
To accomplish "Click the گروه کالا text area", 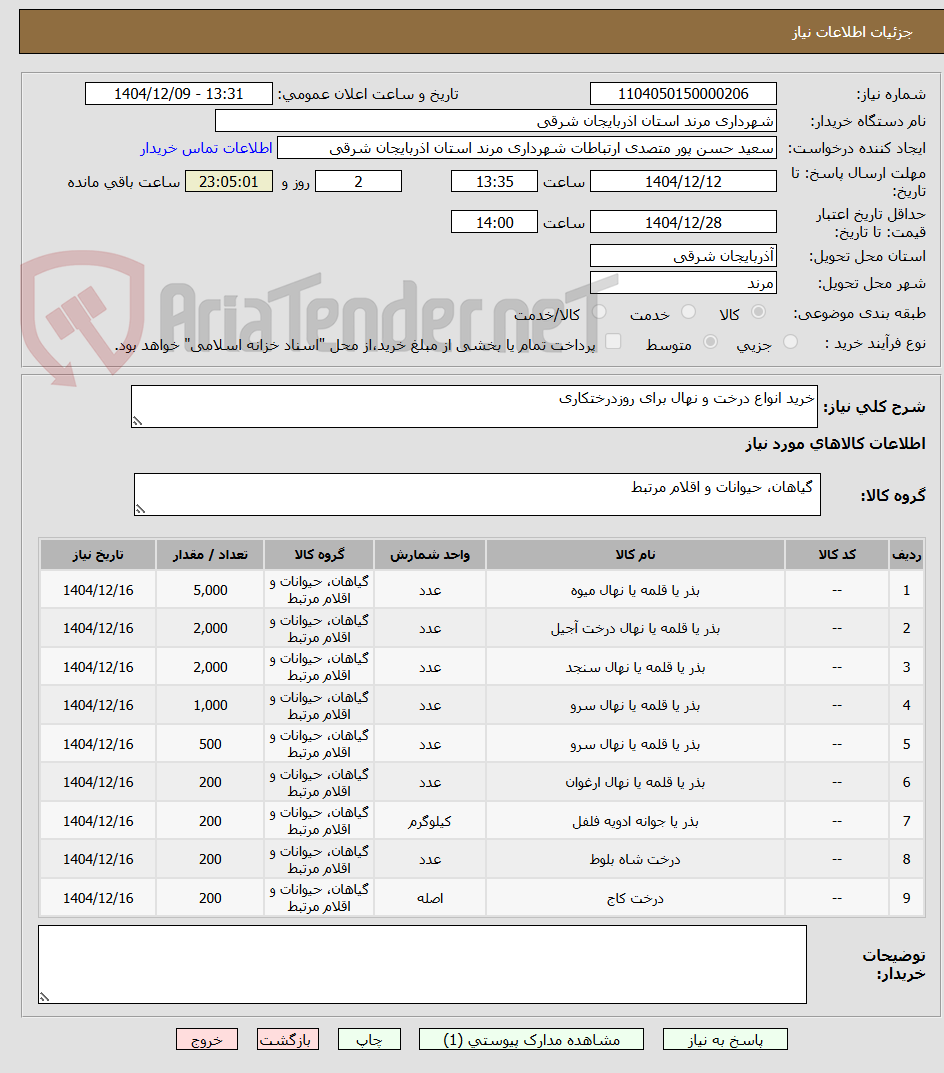I will coord(477,494).
